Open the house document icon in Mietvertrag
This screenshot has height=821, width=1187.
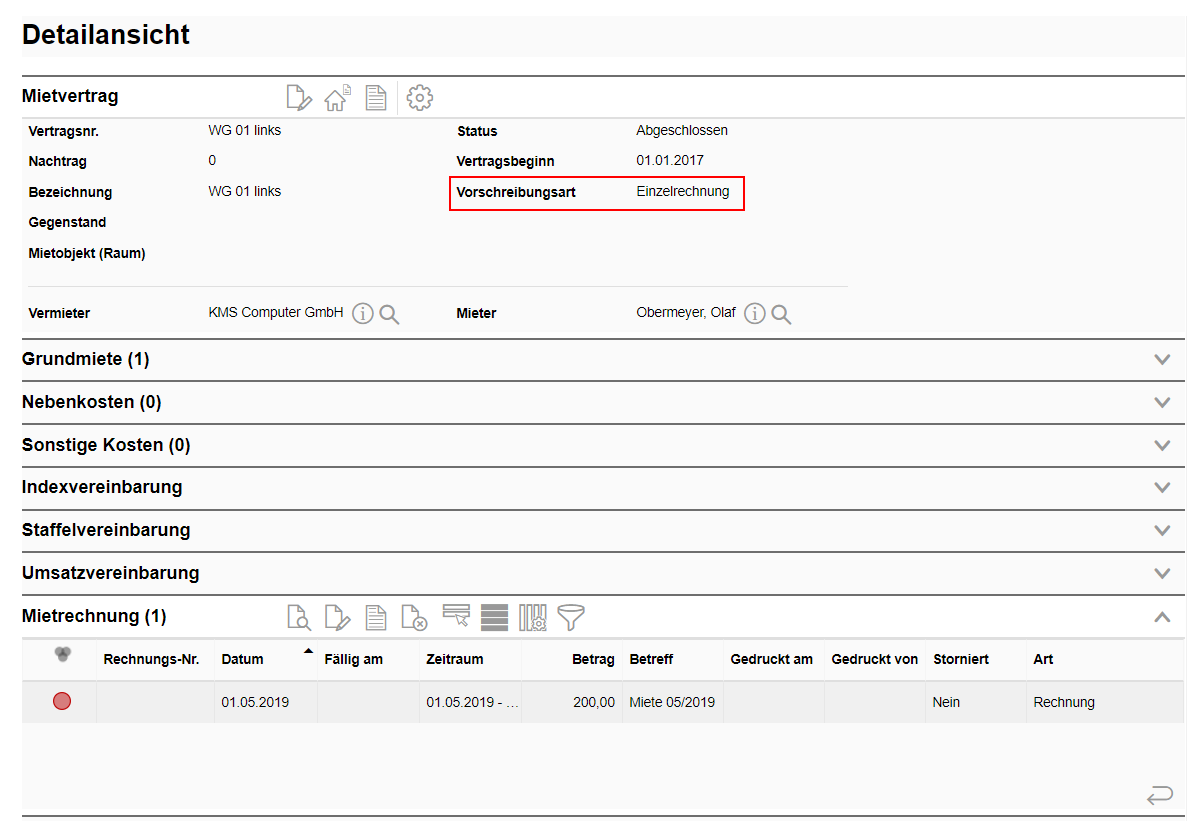338,98
